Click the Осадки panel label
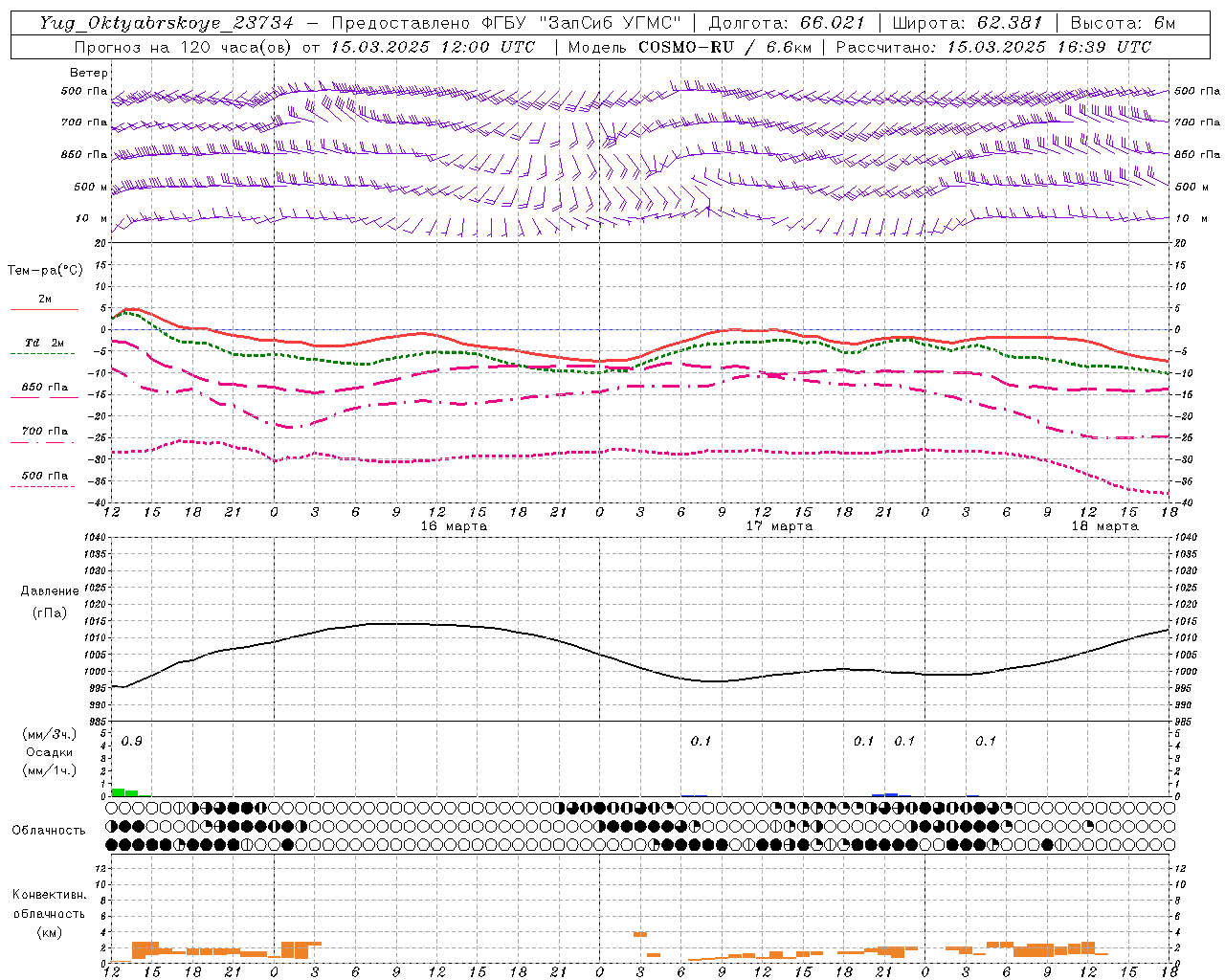Image resolution: width=1225 pixels, height=980 pixels. [49, 752]
